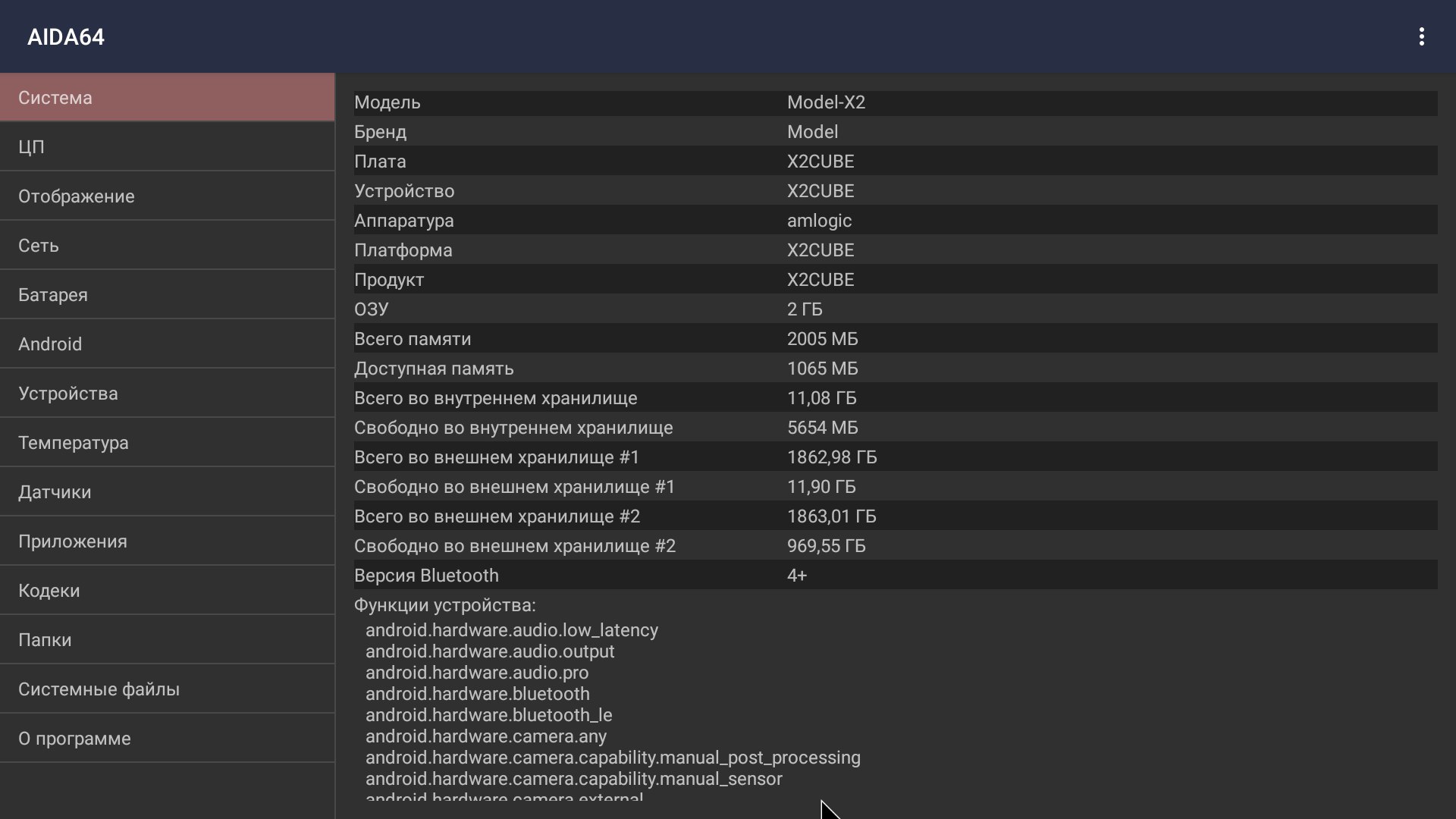Open the ЦП section
The width and height of the screenshot is (1456, 819).
pyautogui.click(x=167, y=147)
